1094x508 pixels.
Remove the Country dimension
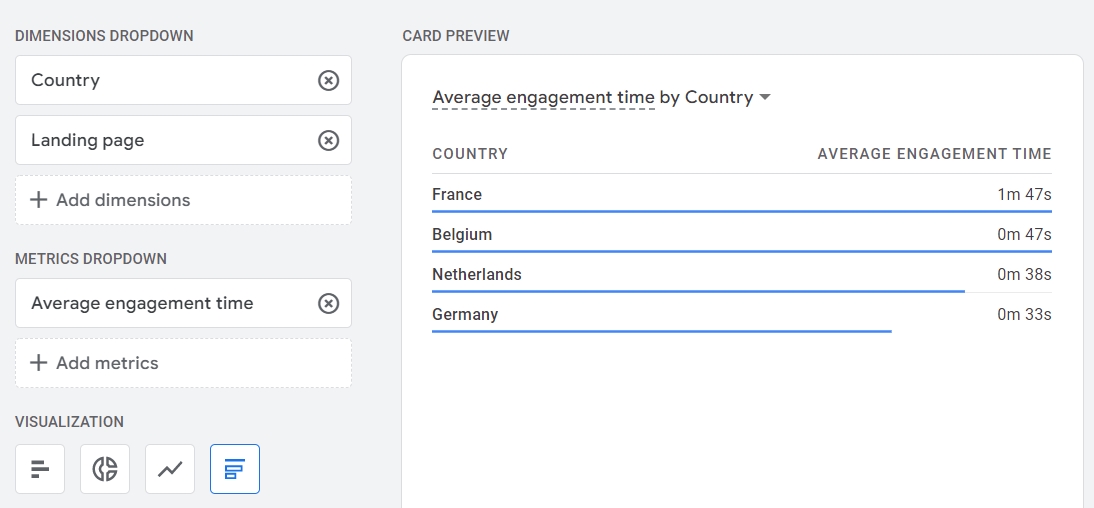coord(329,80)
